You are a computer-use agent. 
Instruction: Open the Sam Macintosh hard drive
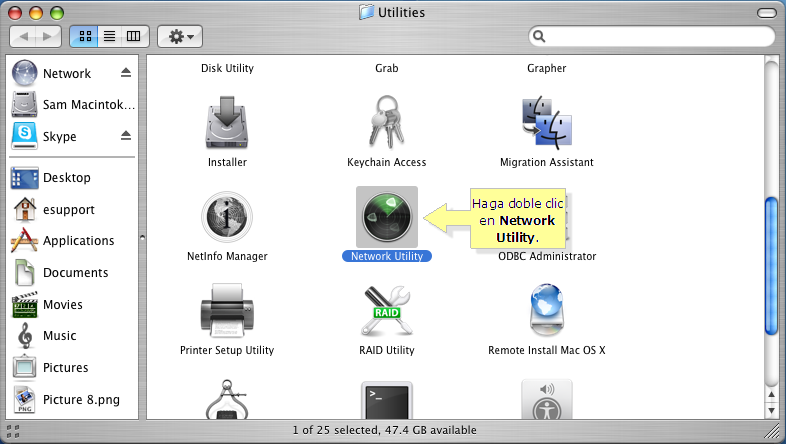click(73, 104)
